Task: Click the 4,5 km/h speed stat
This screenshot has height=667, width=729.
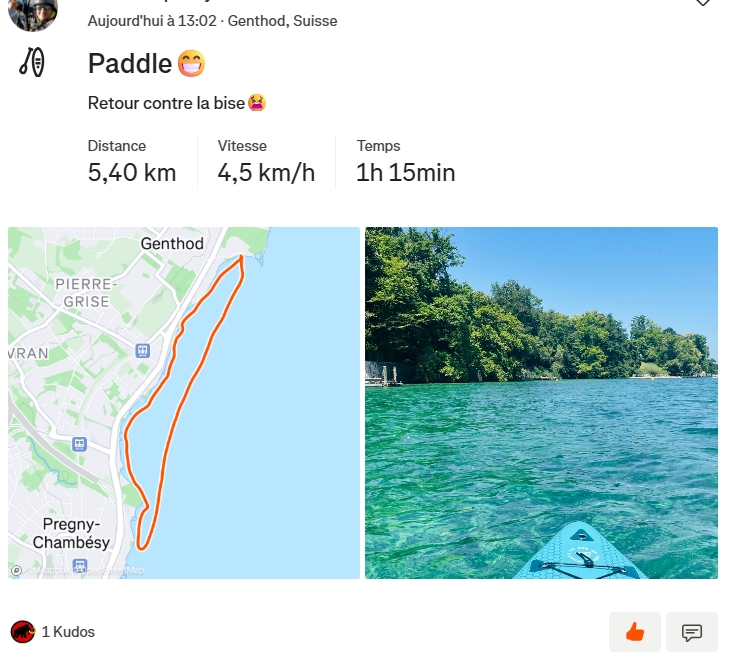Action: click(266, 173)
